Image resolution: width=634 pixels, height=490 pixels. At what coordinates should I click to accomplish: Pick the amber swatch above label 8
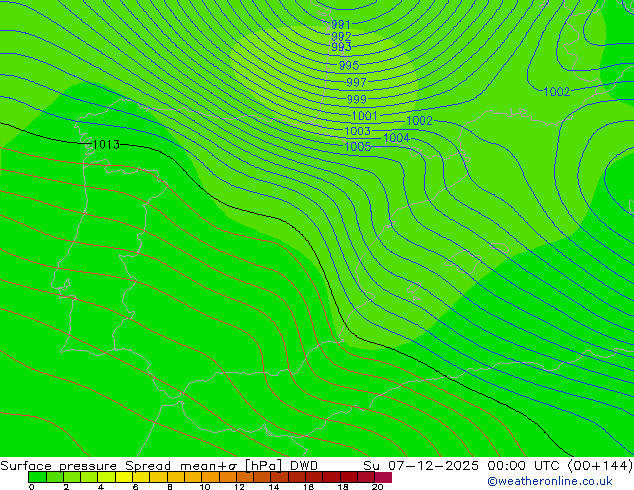175,477
